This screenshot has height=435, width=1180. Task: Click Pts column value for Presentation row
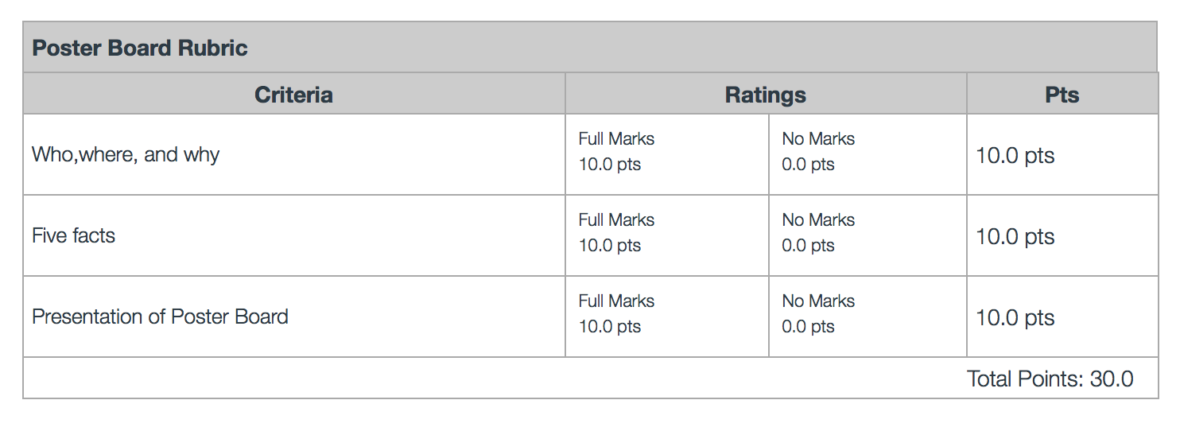tap(1015, 318)
